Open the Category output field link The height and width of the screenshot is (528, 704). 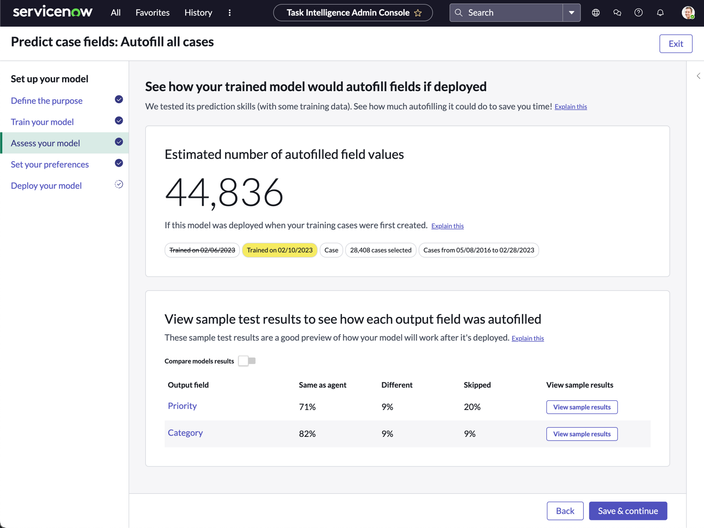(185, 433)
